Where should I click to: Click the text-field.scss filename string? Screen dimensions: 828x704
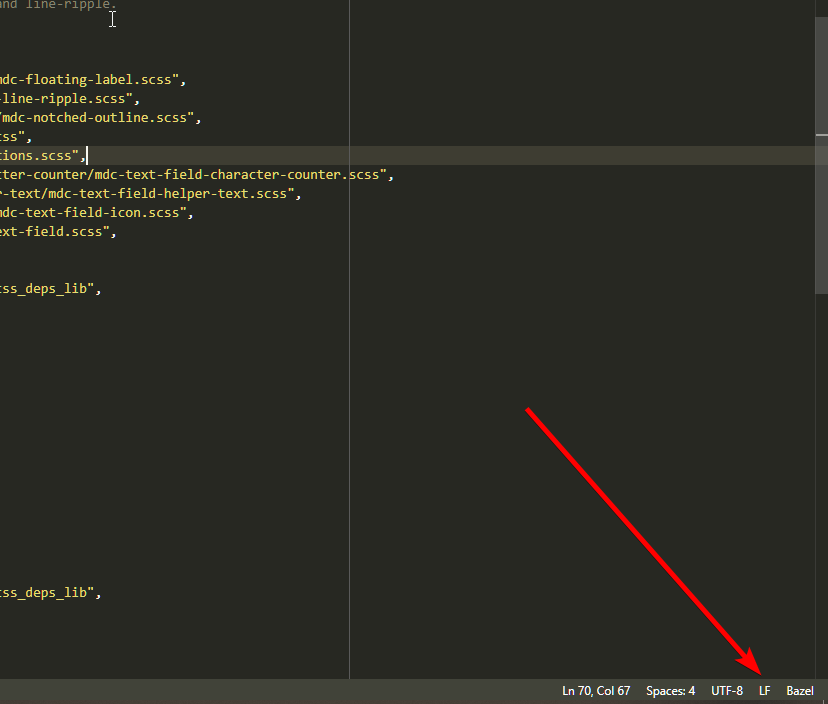55,231
